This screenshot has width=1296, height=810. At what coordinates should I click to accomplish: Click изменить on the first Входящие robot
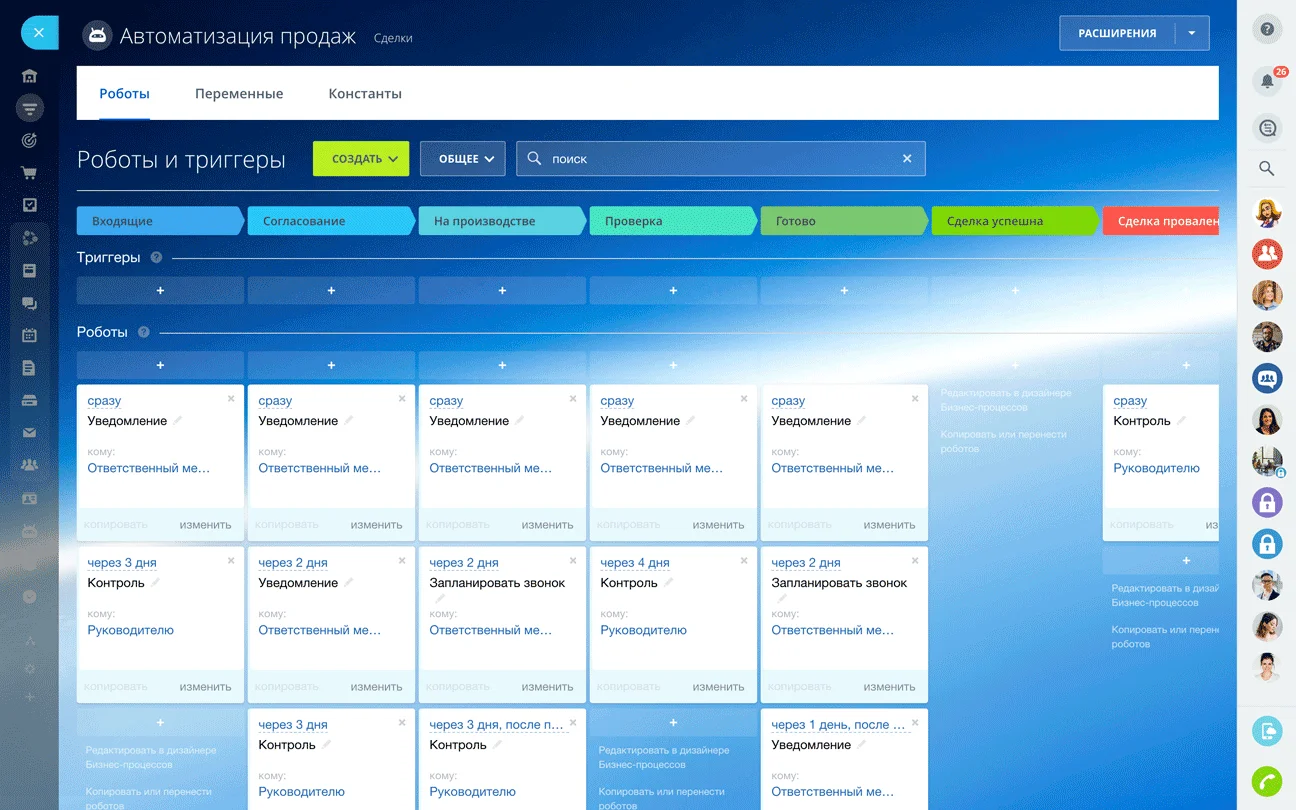coord(205,525)
